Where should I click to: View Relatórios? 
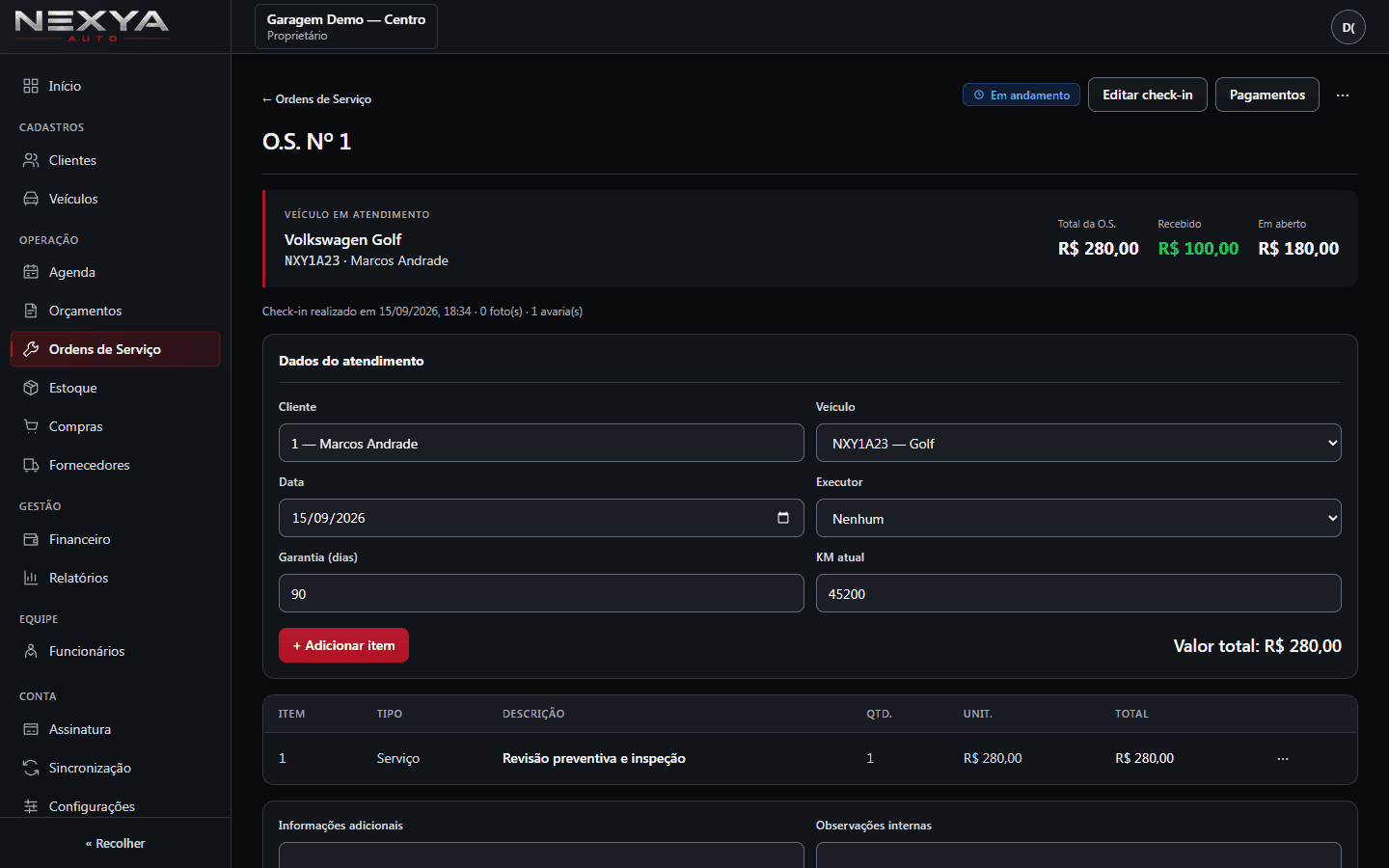click(116, 578)
